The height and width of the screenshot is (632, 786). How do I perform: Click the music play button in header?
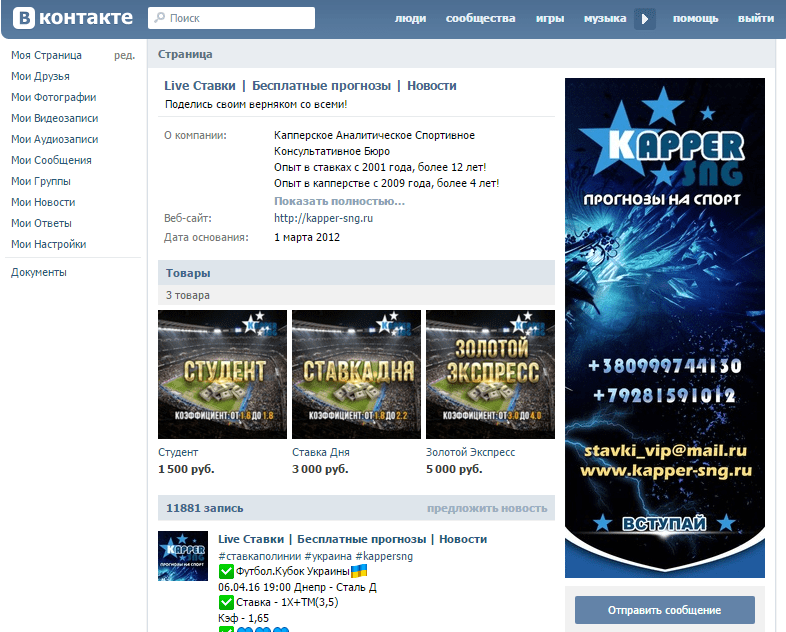pos(645,19)
